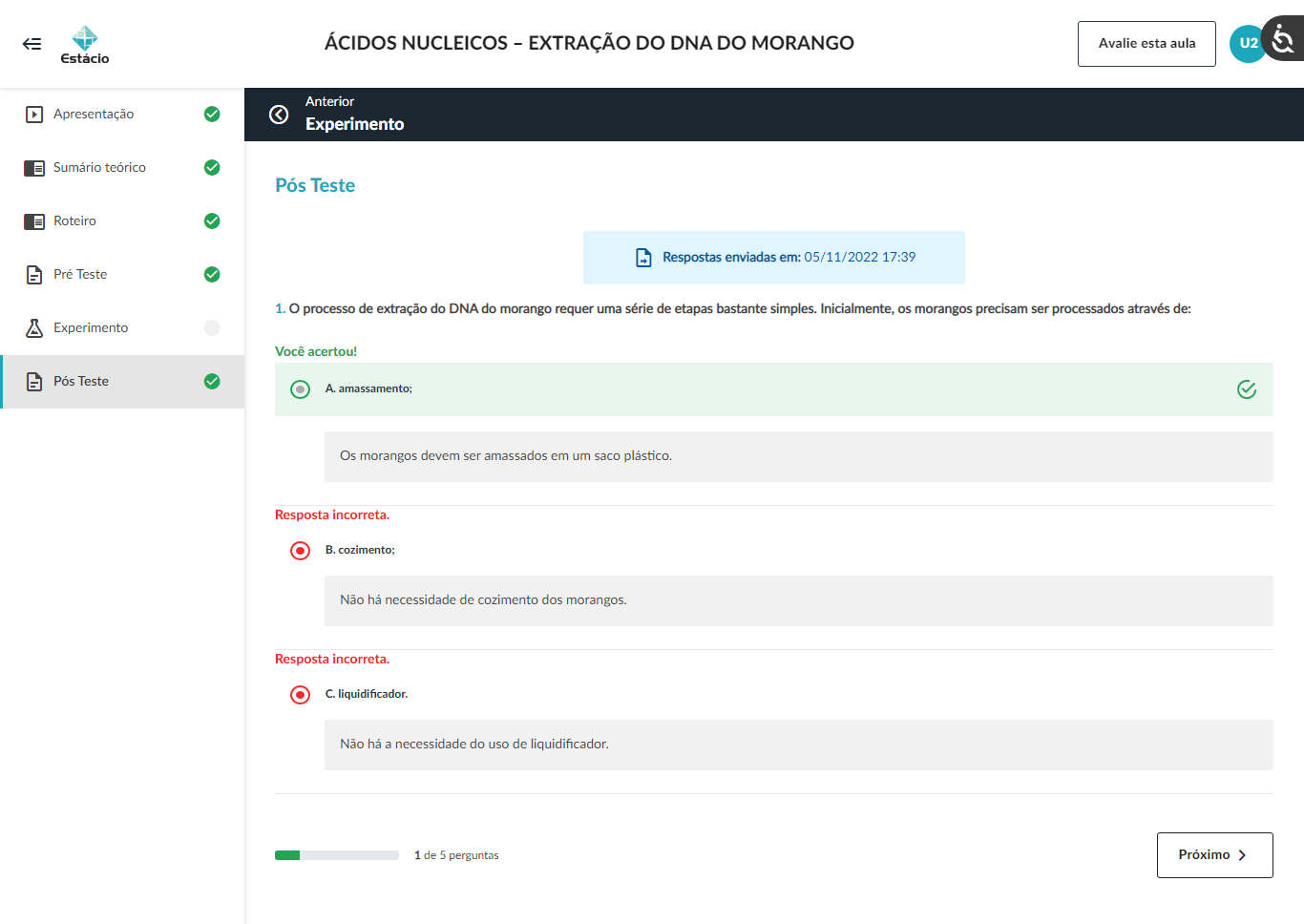Open the Estácio logo home
This screenshot has height=924, width=1304.
pyautogui.click(x=85, y=45)
